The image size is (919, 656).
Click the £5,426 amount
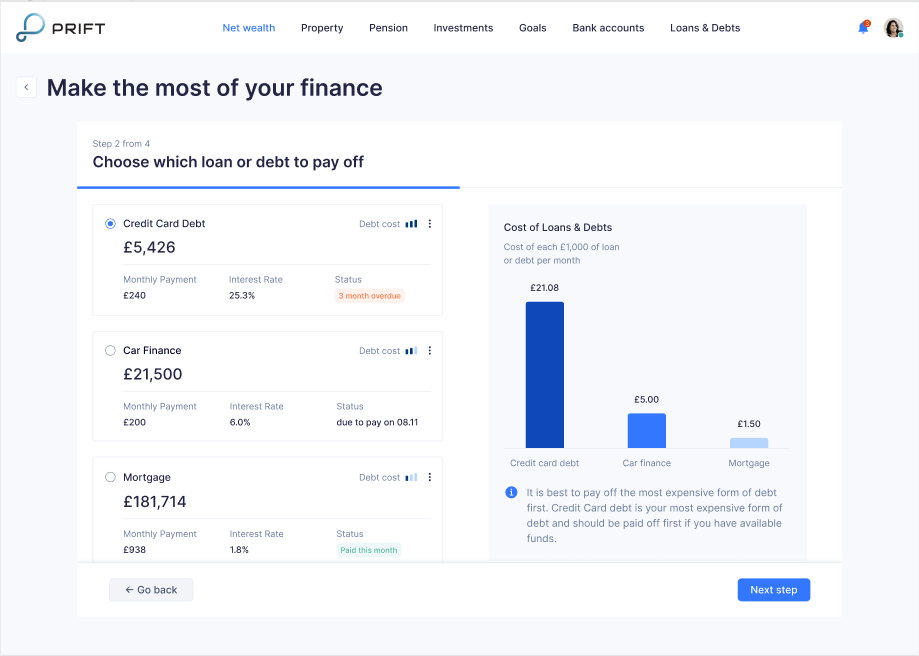coord(149,247)
